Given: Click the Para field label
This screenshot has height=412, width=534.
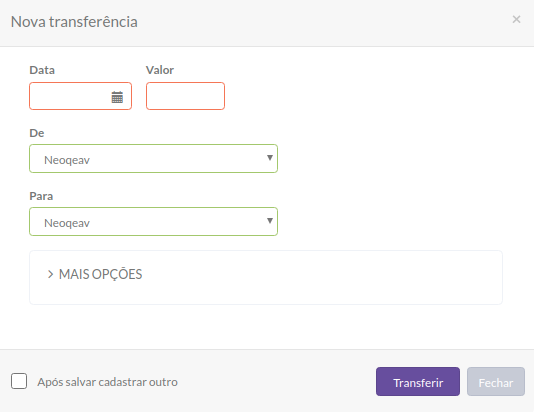Looking at the screenshot, I should tap(41, 196).
